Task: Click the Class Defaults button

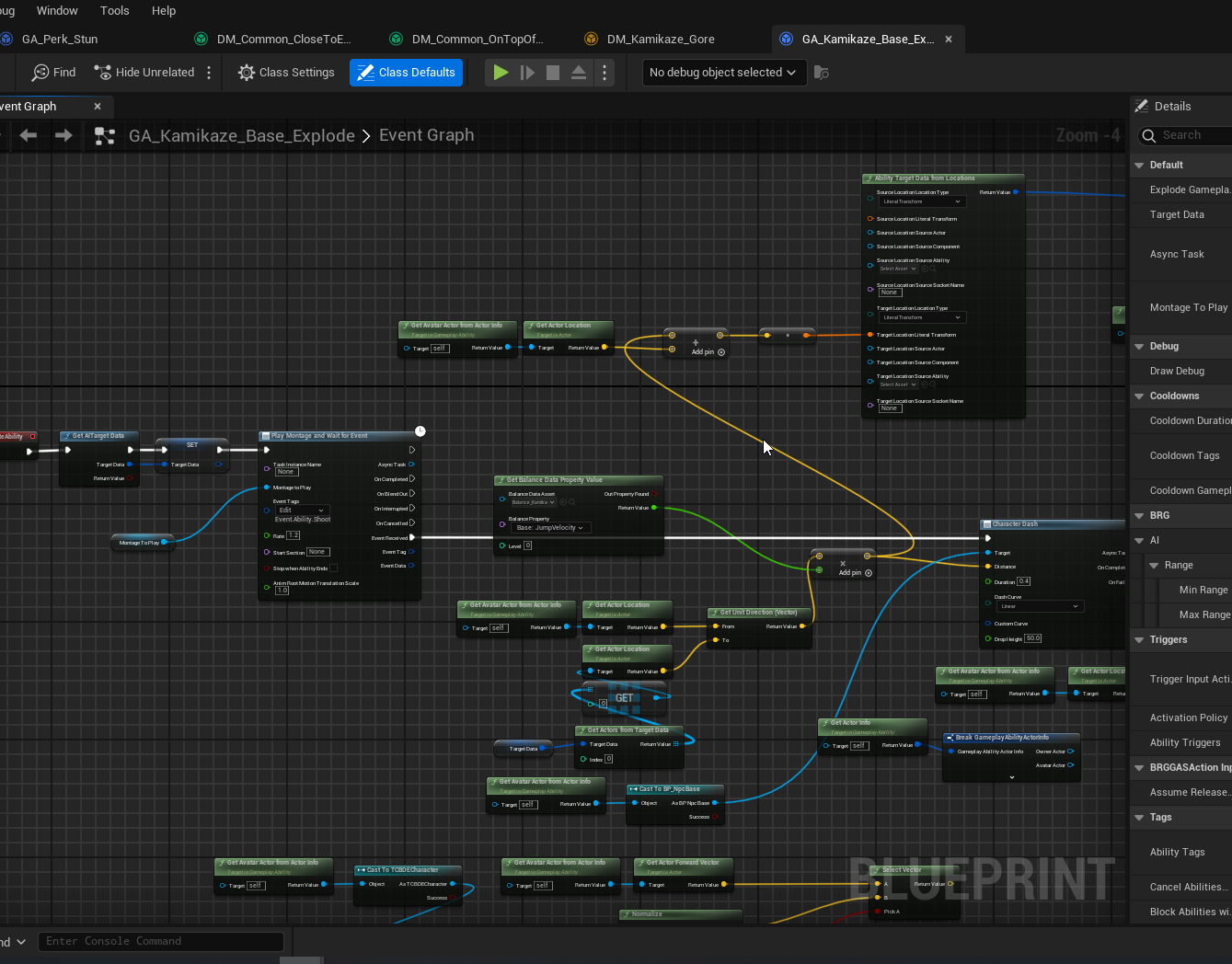Action: click(x=406, y=73)
